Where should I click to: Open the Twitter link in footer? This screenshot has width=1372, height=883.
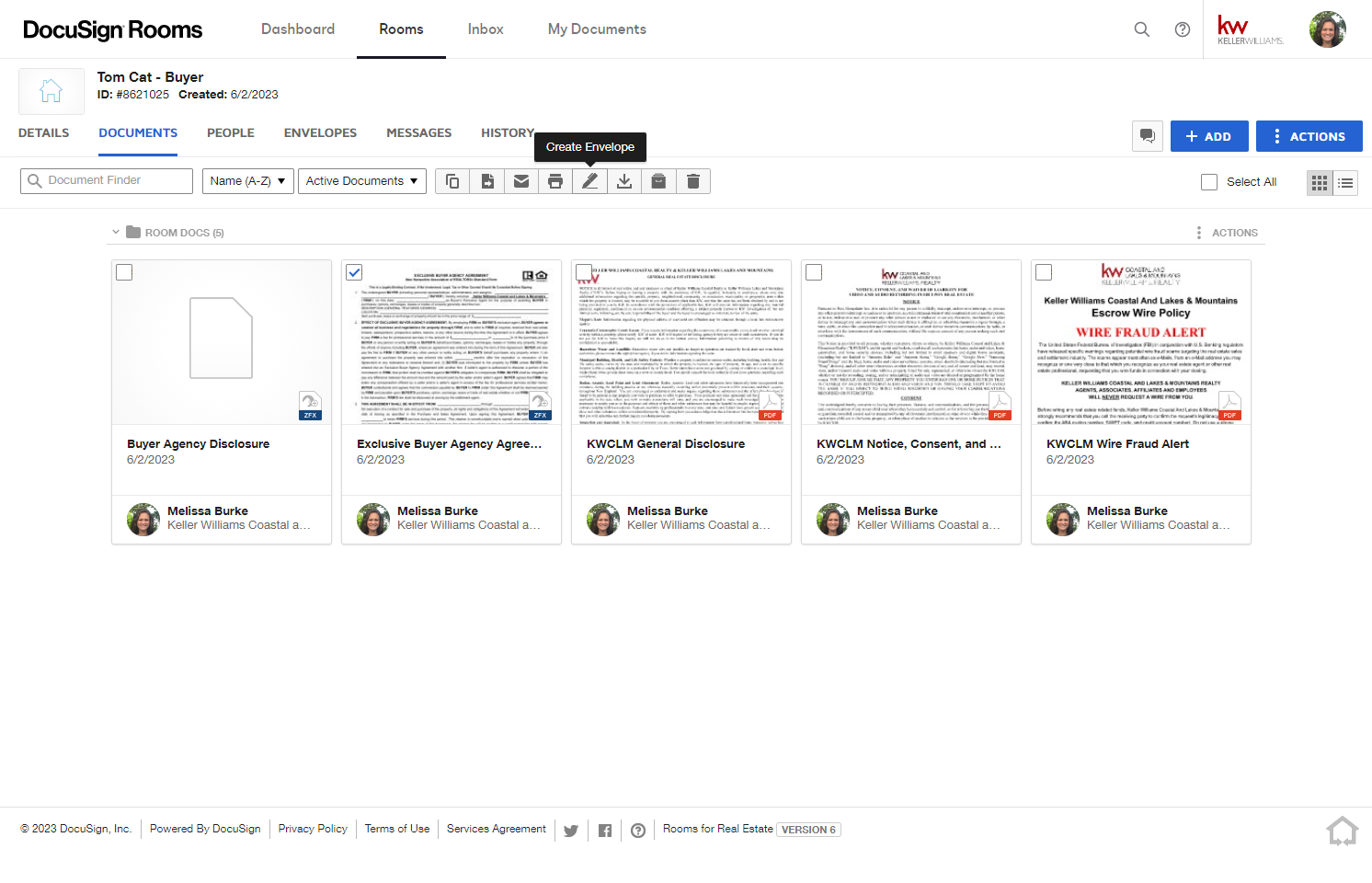[x=571, y=831]
